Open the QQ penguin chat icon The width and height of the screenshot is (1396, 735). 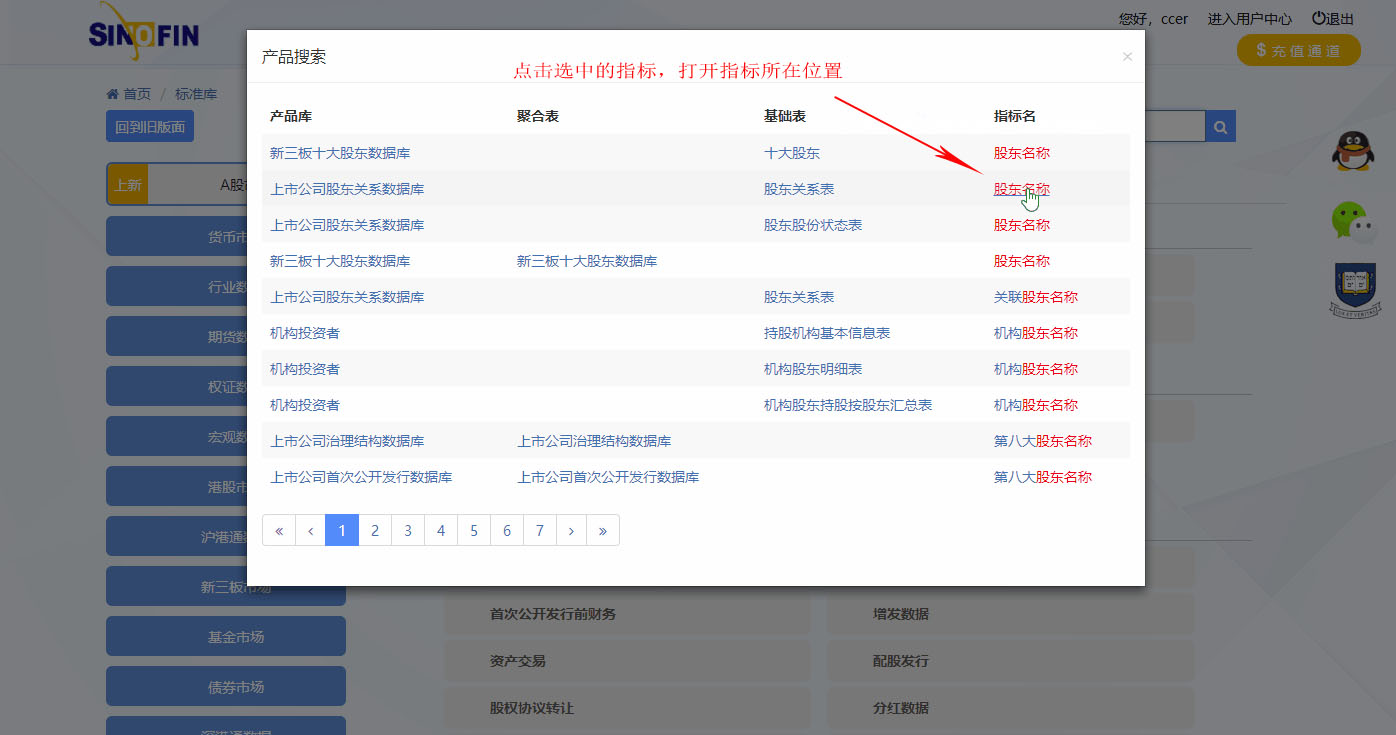[x=1354, y=152]
